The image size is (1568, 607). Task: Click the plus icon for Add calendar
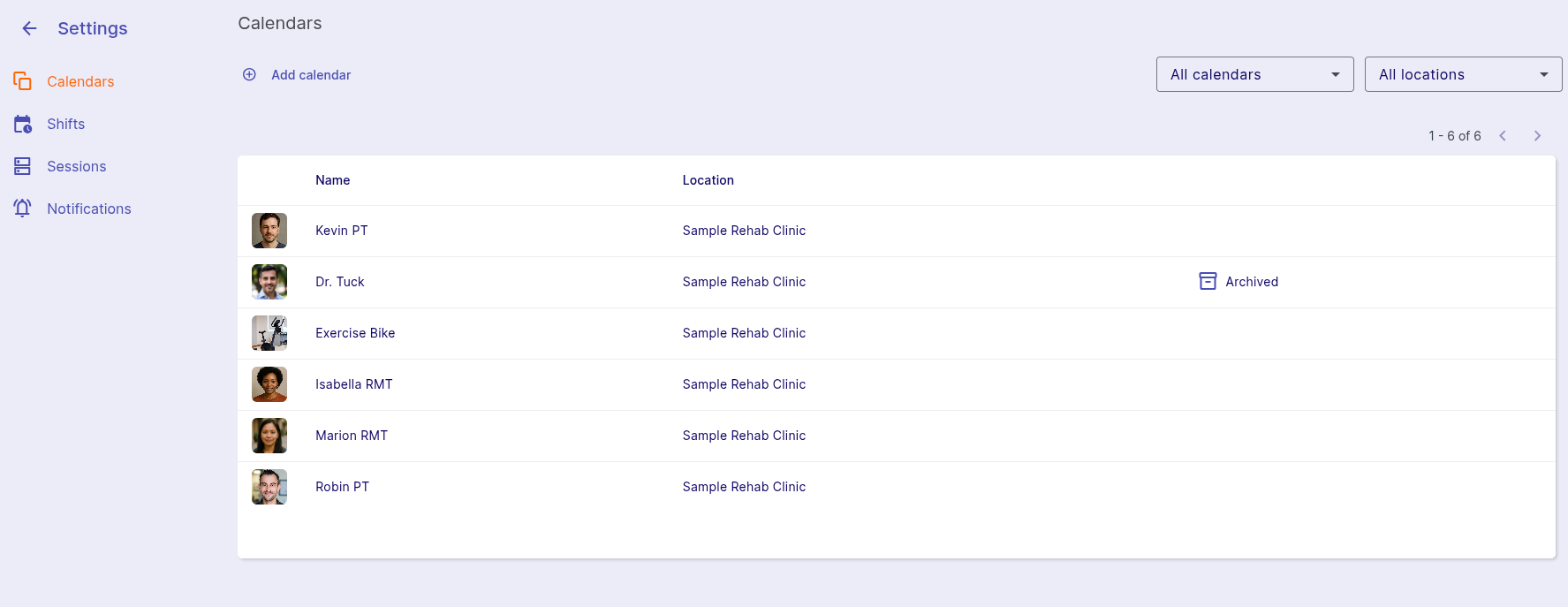coord(249,75)
